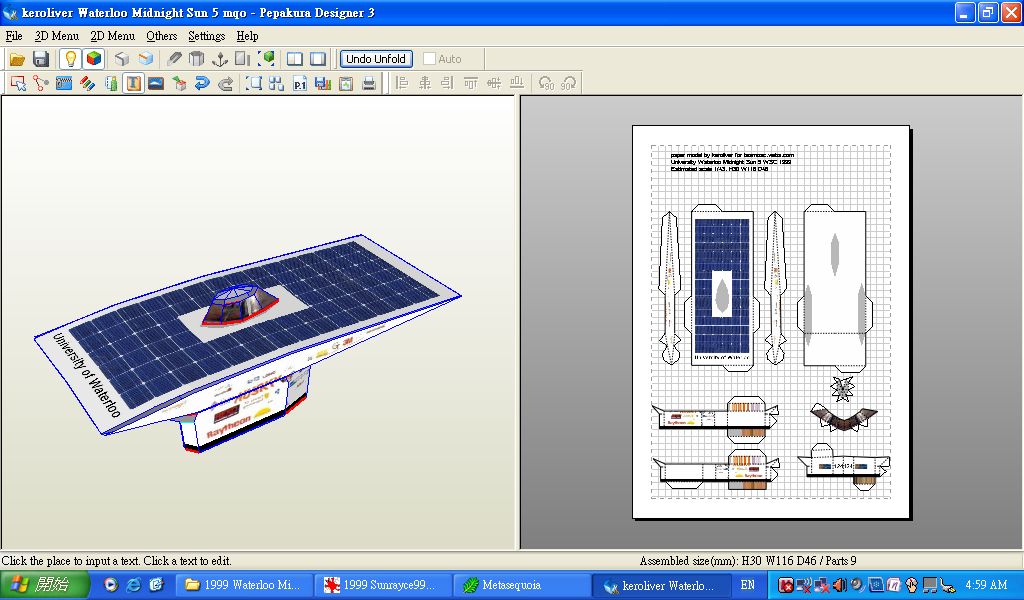Print the pattern with printer icon
The width and height of the screenshot is (1024, 600).
coord(369,84)
